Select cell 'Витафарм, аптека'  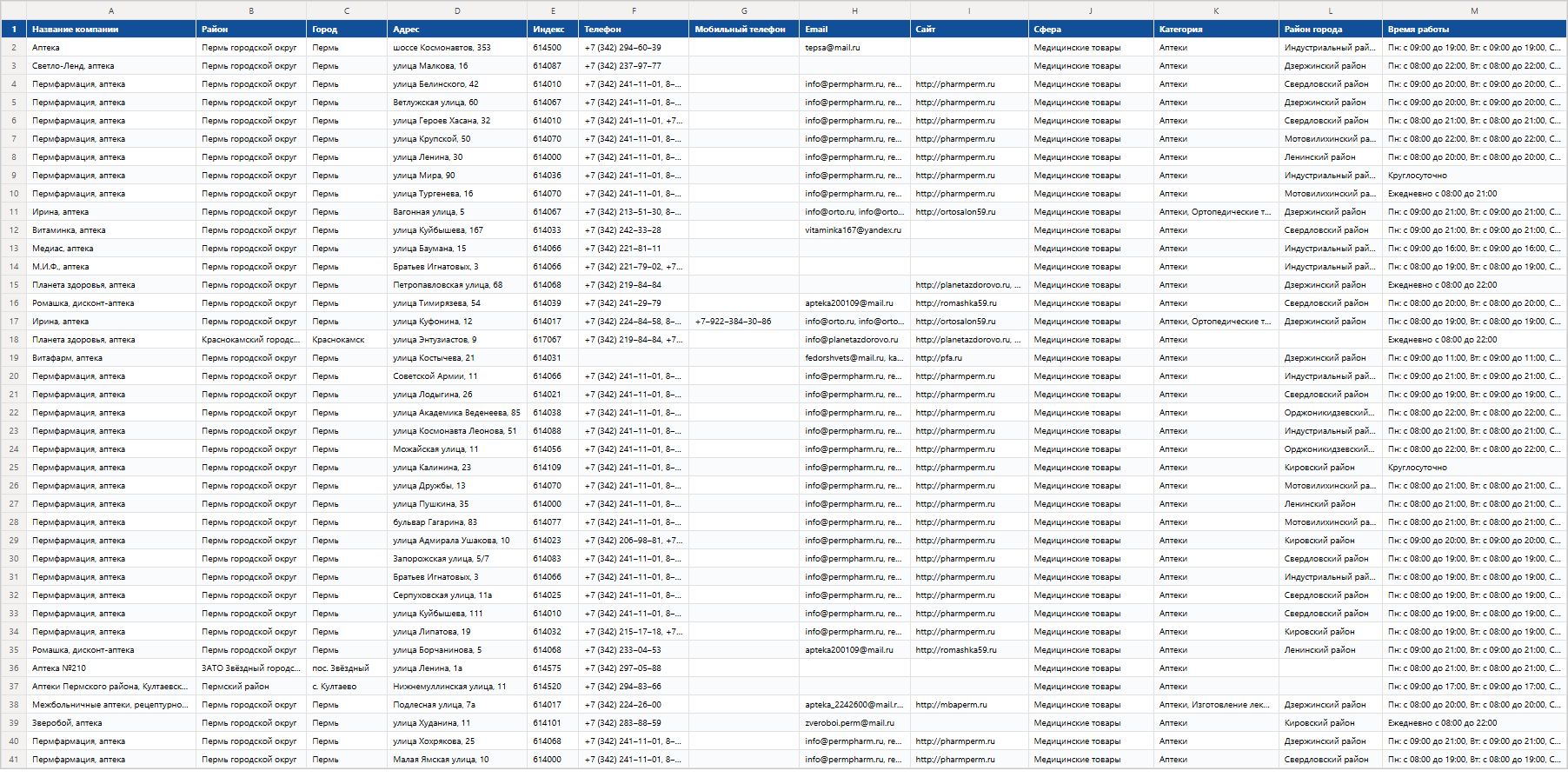111,358
